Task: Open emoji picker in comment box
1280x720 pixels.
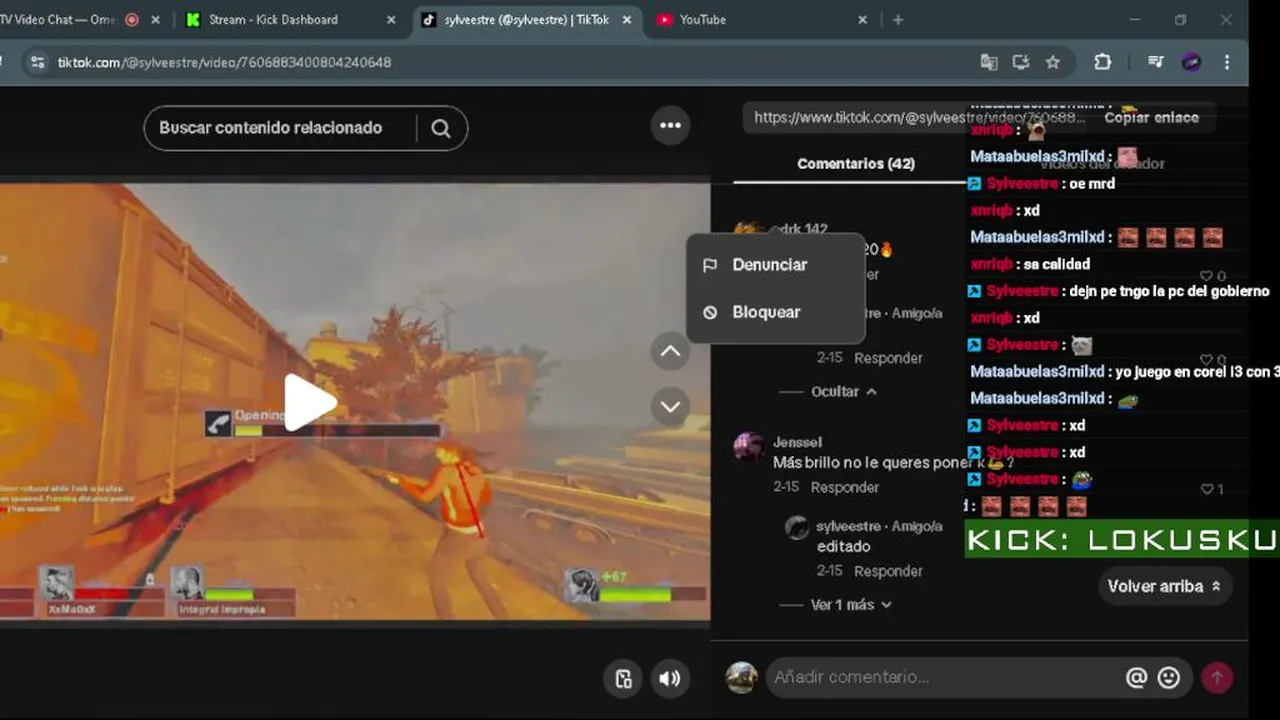Action: point(1168,678)
